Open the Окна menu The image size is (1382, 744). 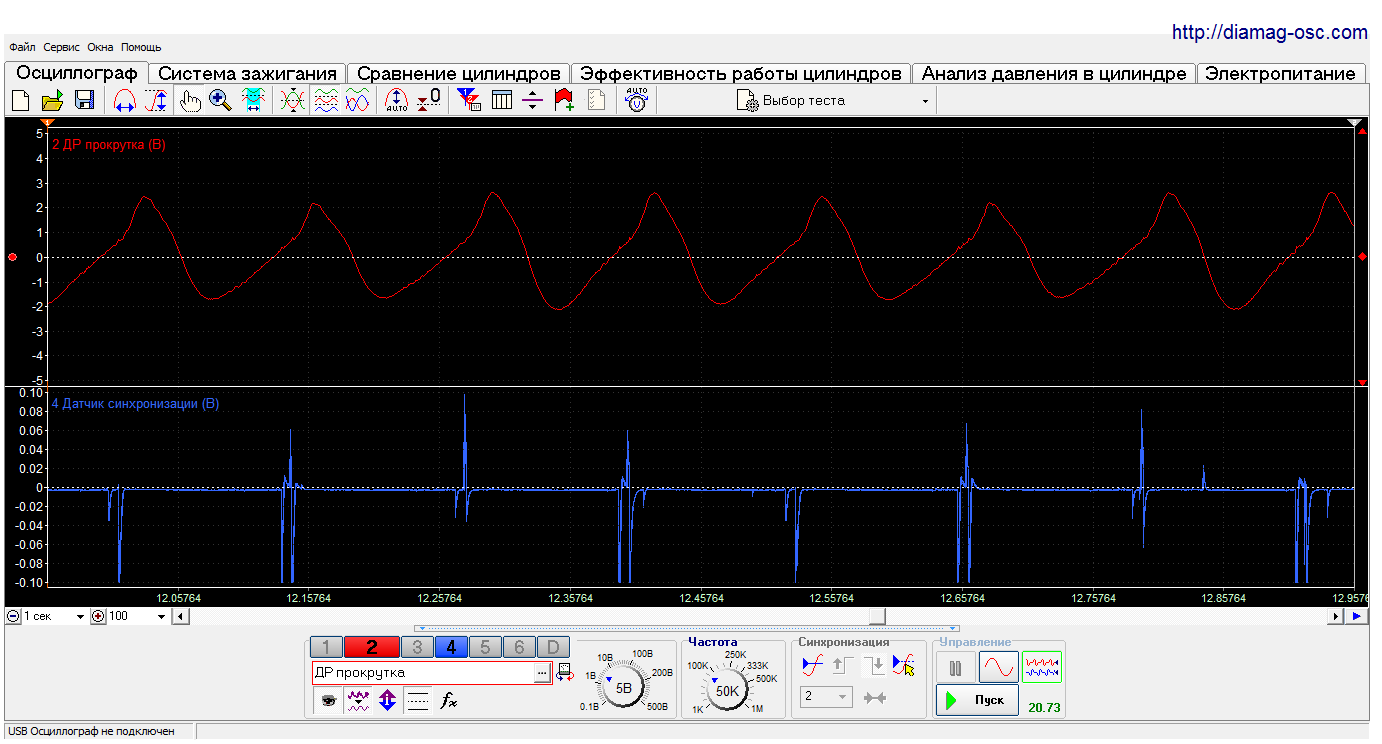[100, 47]
